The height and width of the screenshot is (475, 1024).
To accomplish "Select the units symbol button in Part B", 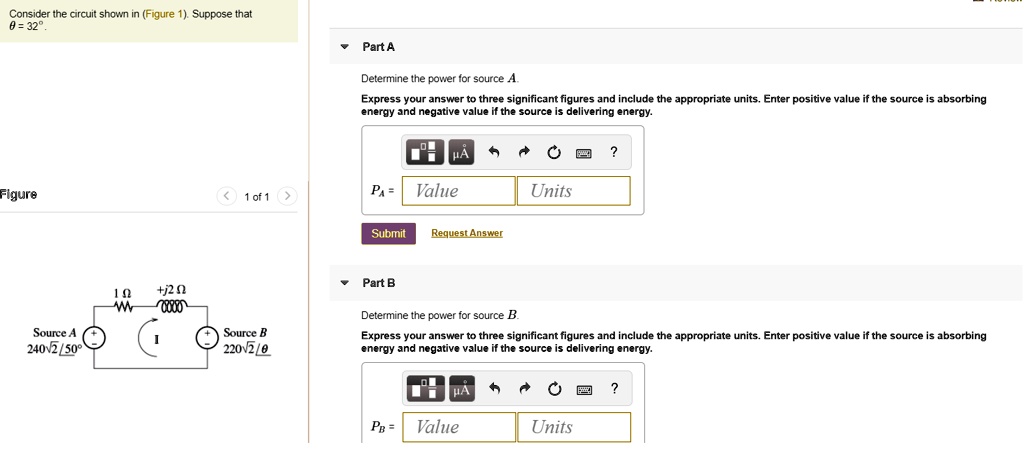I will 460,389.
